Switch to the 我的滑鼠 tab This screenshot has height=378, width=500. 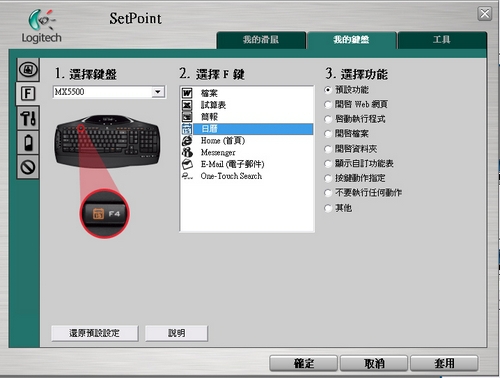coord(261,40)
